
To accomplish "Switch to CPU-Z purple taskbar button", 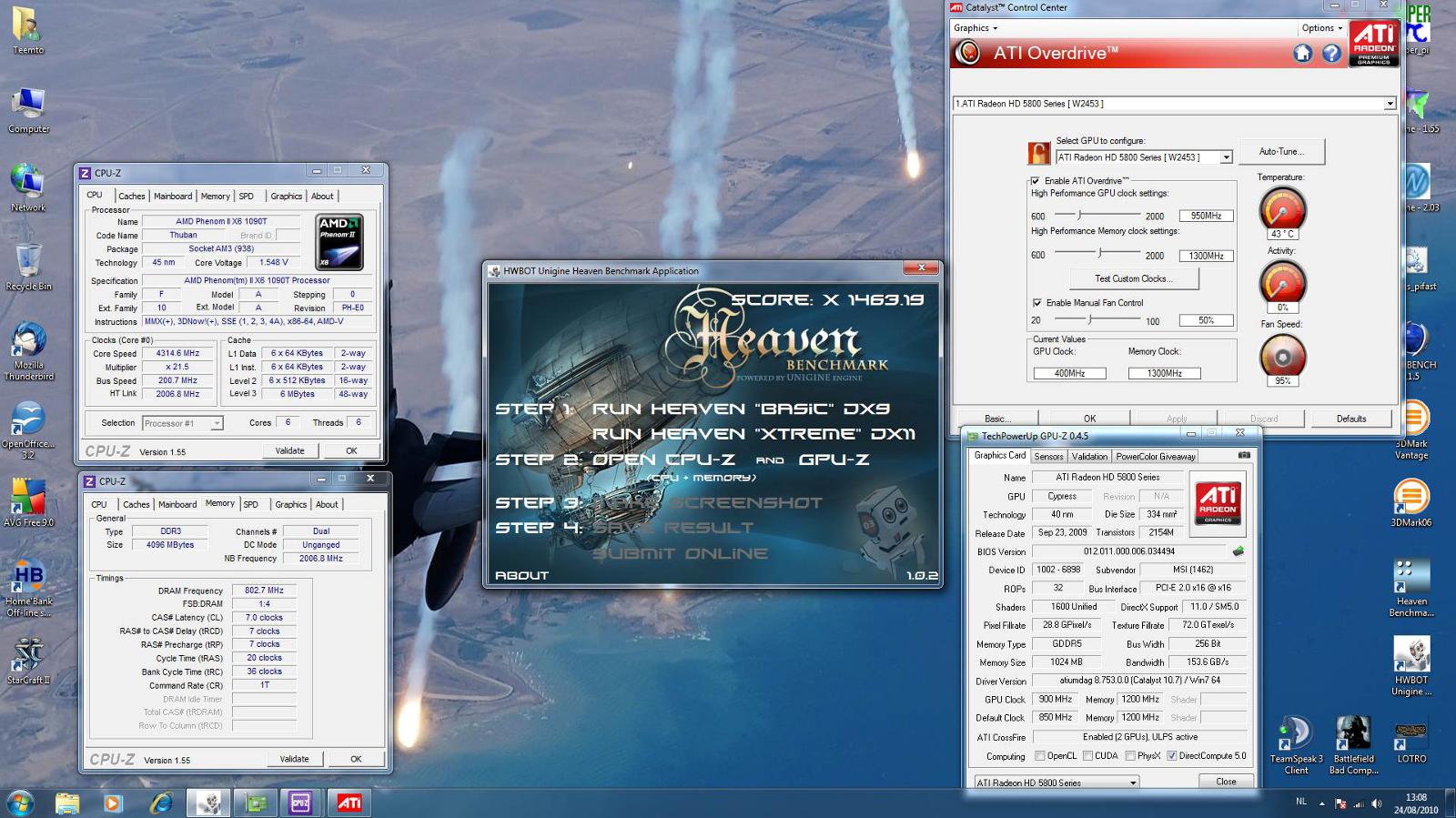I will [301, 803].
